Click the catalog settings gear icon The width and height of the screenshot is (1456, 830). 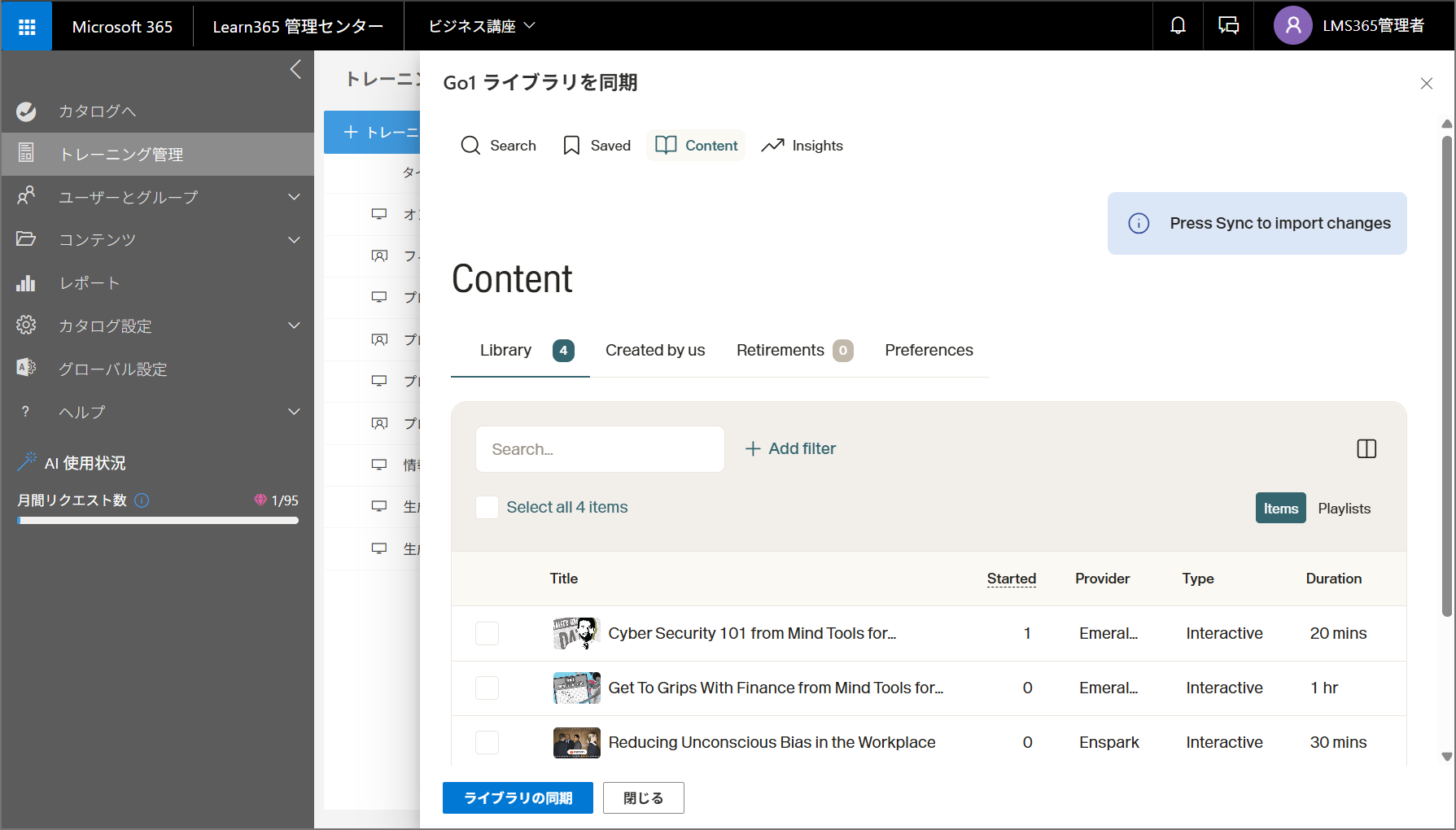pos(26,325)
